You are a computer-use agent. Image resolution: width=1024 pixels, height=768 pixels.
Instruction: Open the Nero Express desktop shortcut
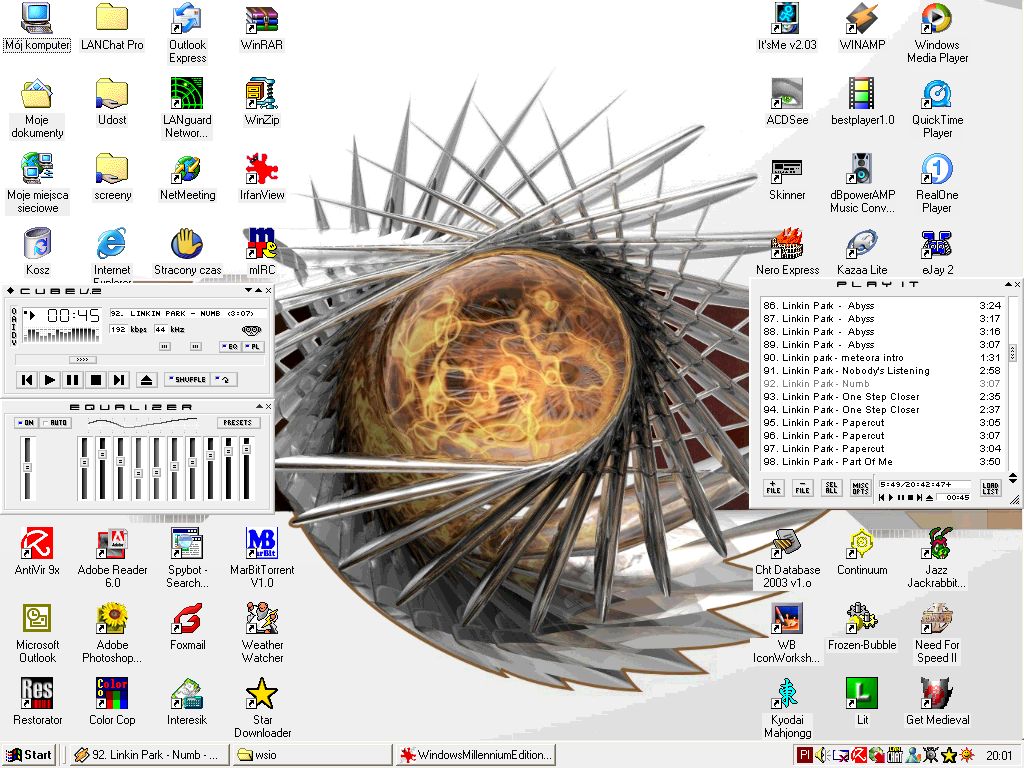(787, 250)
